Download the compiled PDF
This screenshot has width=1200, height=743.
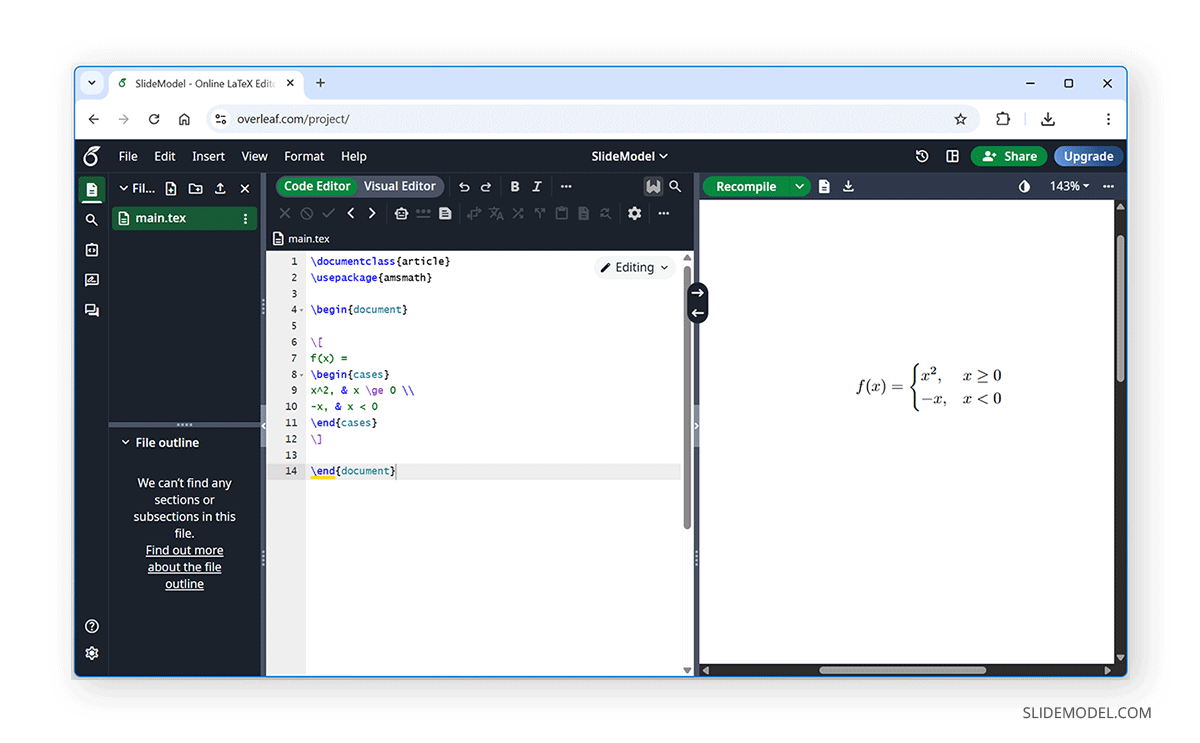[x=849, y=186]
